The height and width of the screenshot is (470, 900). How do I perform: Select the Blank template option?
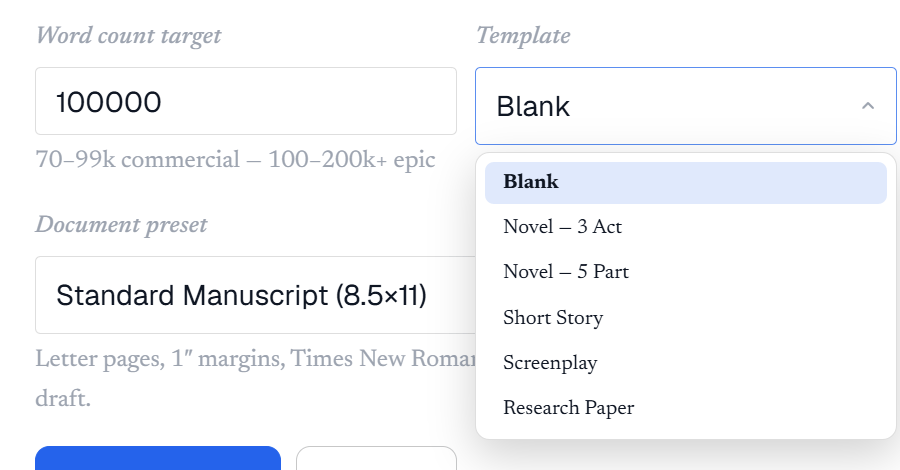[x=686, y=182]
